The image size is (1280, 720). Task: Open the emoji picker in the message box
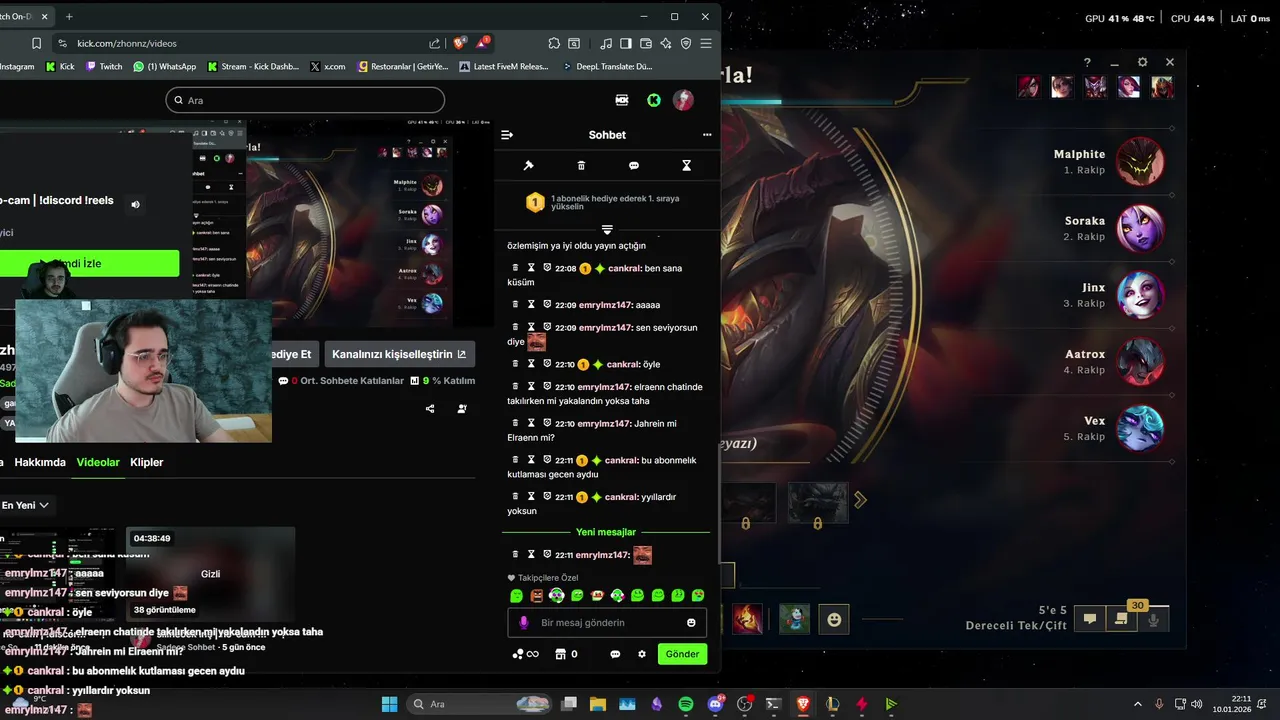(x=691, y=623)
